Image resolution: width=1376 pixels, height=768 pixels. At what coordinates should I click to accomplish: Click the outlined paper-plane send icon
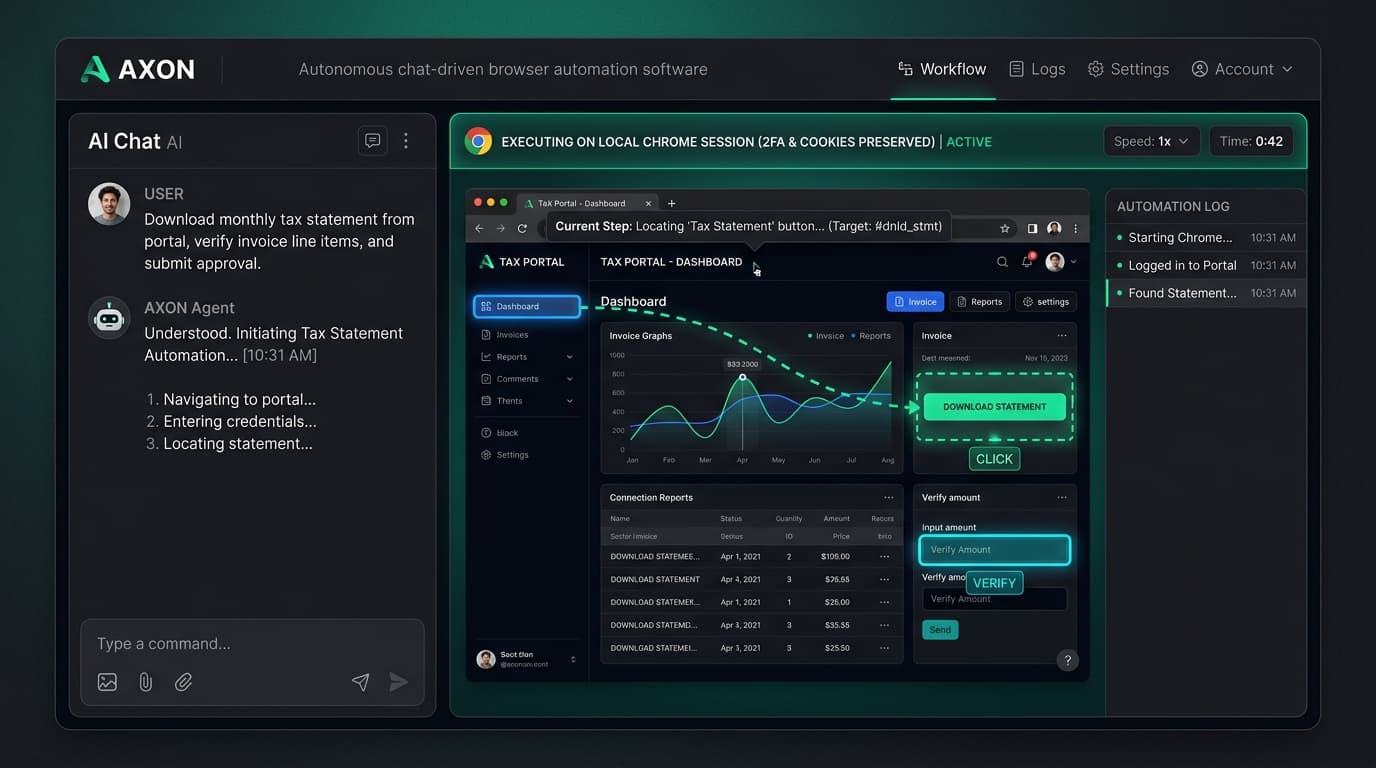360,682
